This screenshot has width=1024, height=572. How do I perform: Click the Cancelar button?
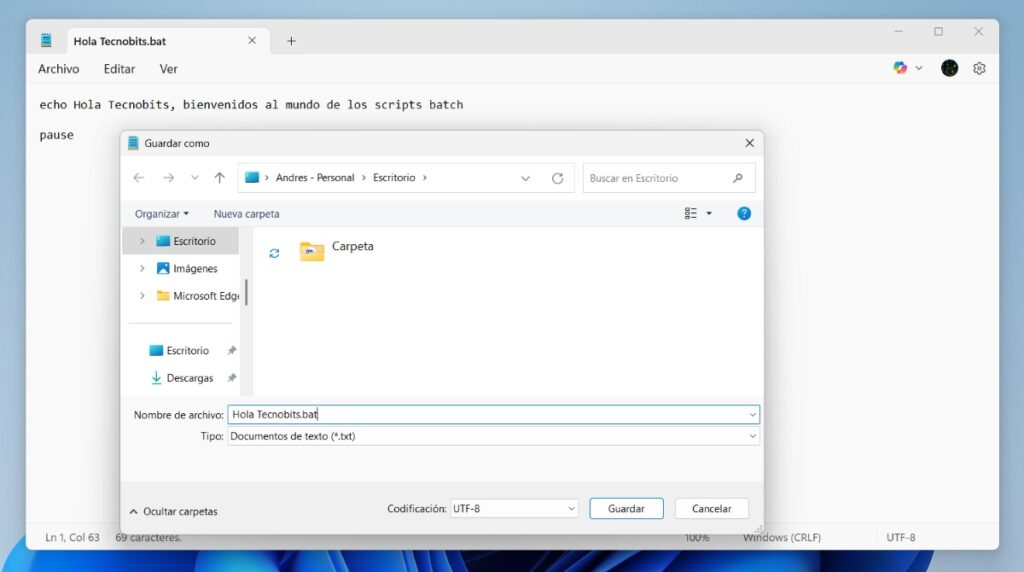(711, 508)
